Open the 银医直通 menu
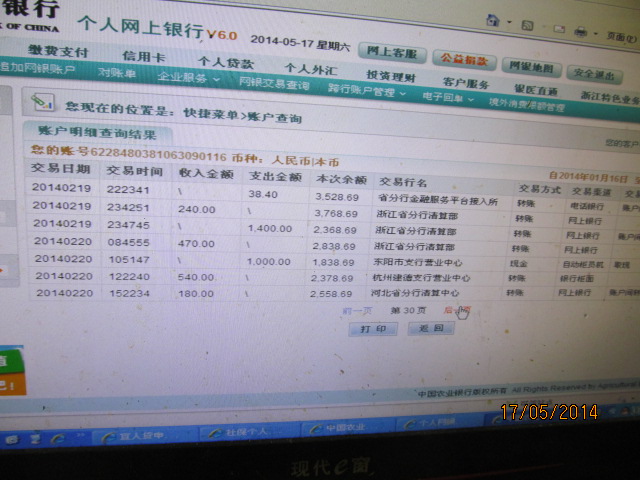640x480 pixels. 536,90
